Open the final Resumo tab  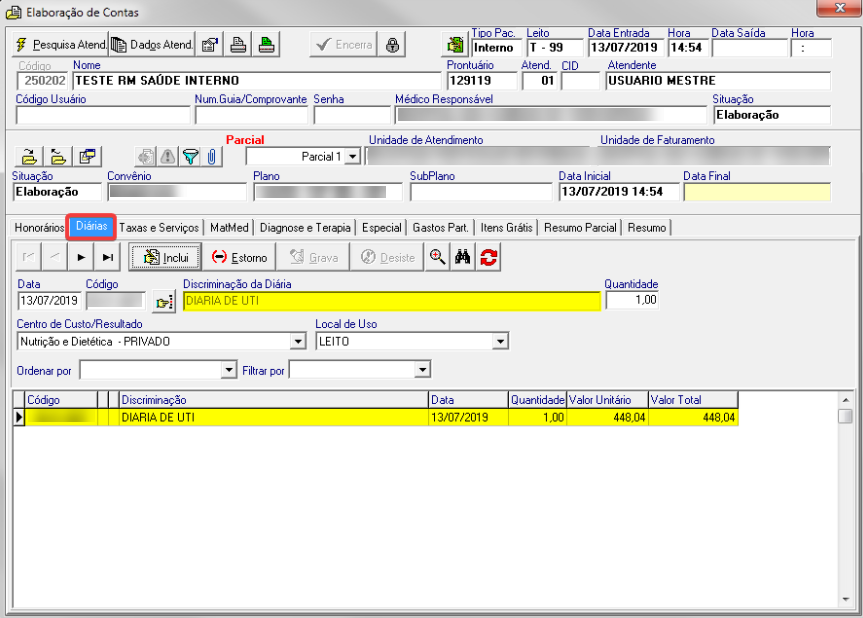[647, 228]
